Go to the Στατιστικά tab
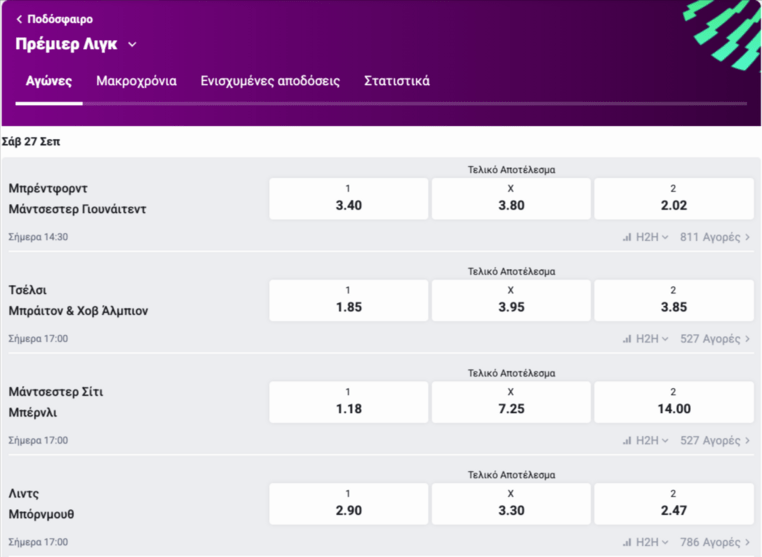The height and width of the screenshot is (557, 762). pyautogui.click(x=397, y=81)
